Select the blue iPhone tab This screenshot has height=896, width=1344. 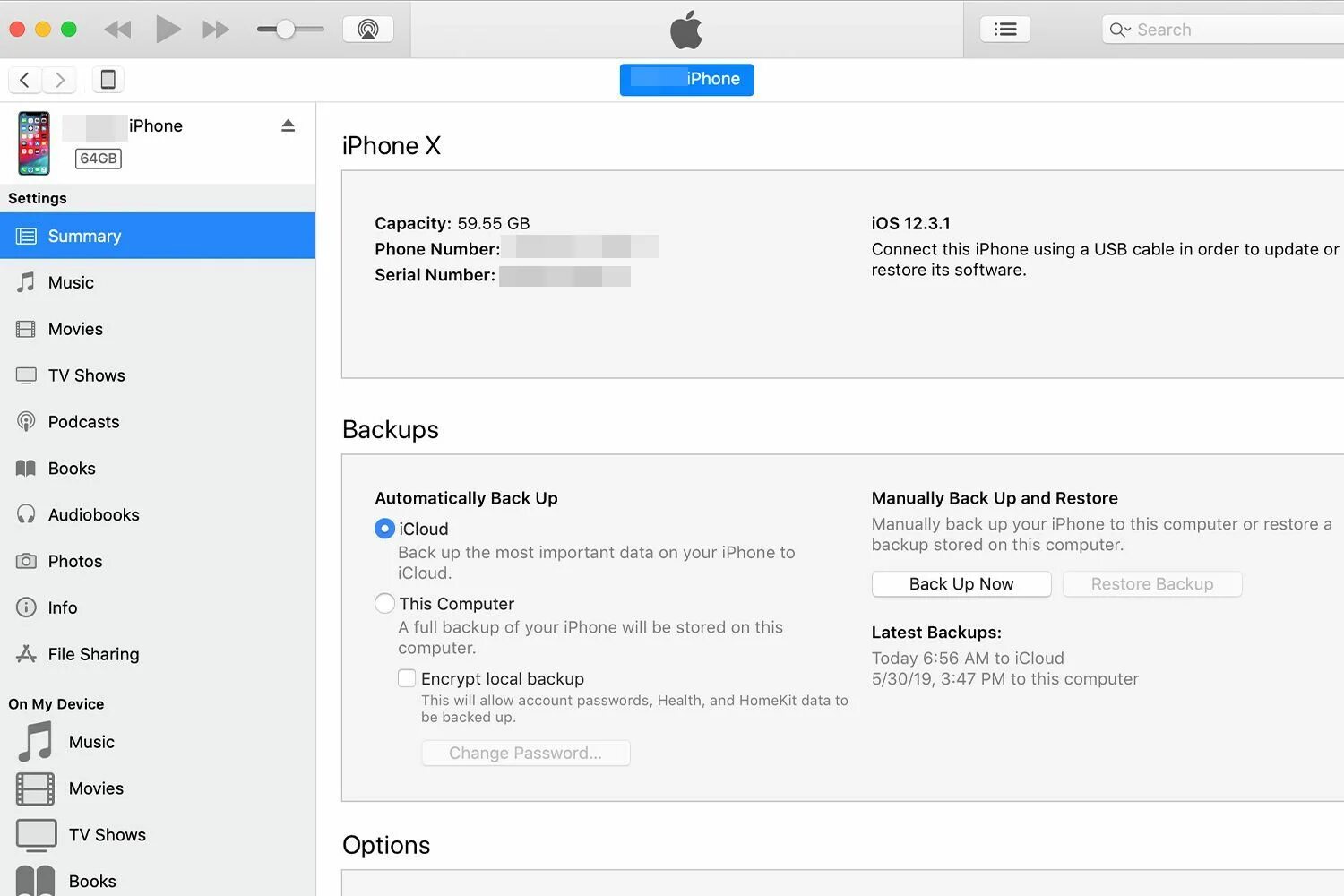click(686, 79)
